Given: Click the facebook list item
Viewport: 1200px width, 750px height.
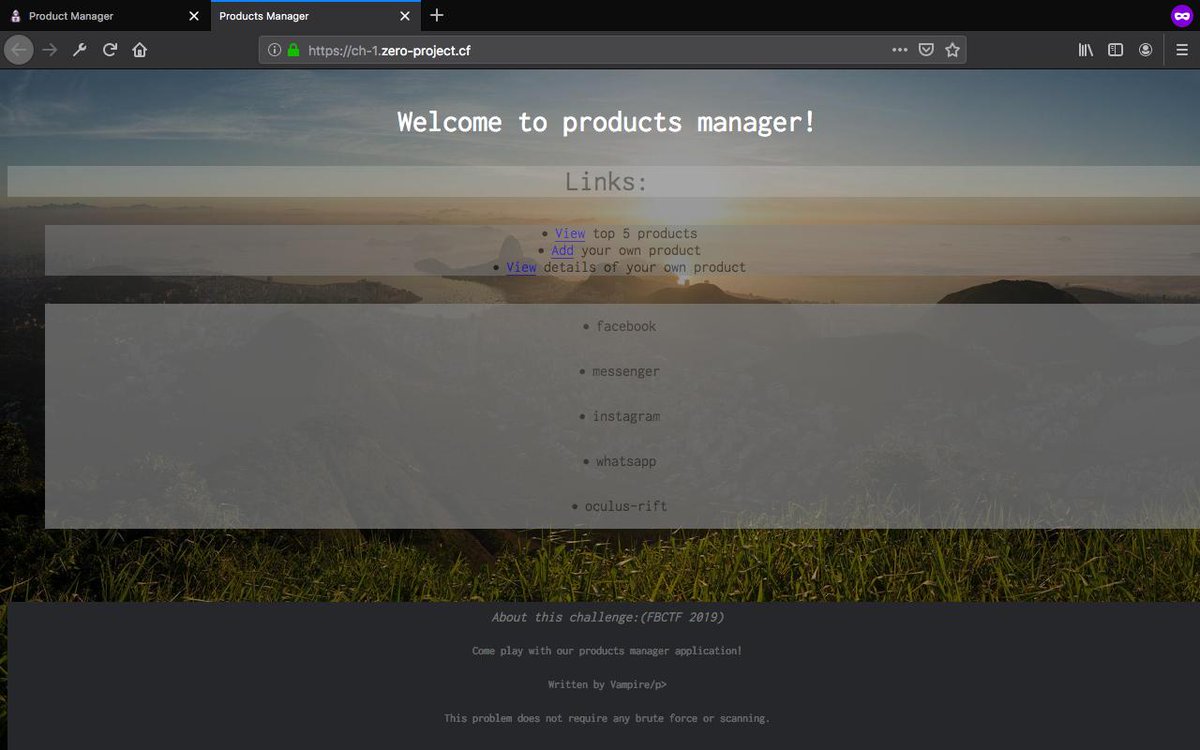Looking at the screenshot, I should (x=626, y=326).
